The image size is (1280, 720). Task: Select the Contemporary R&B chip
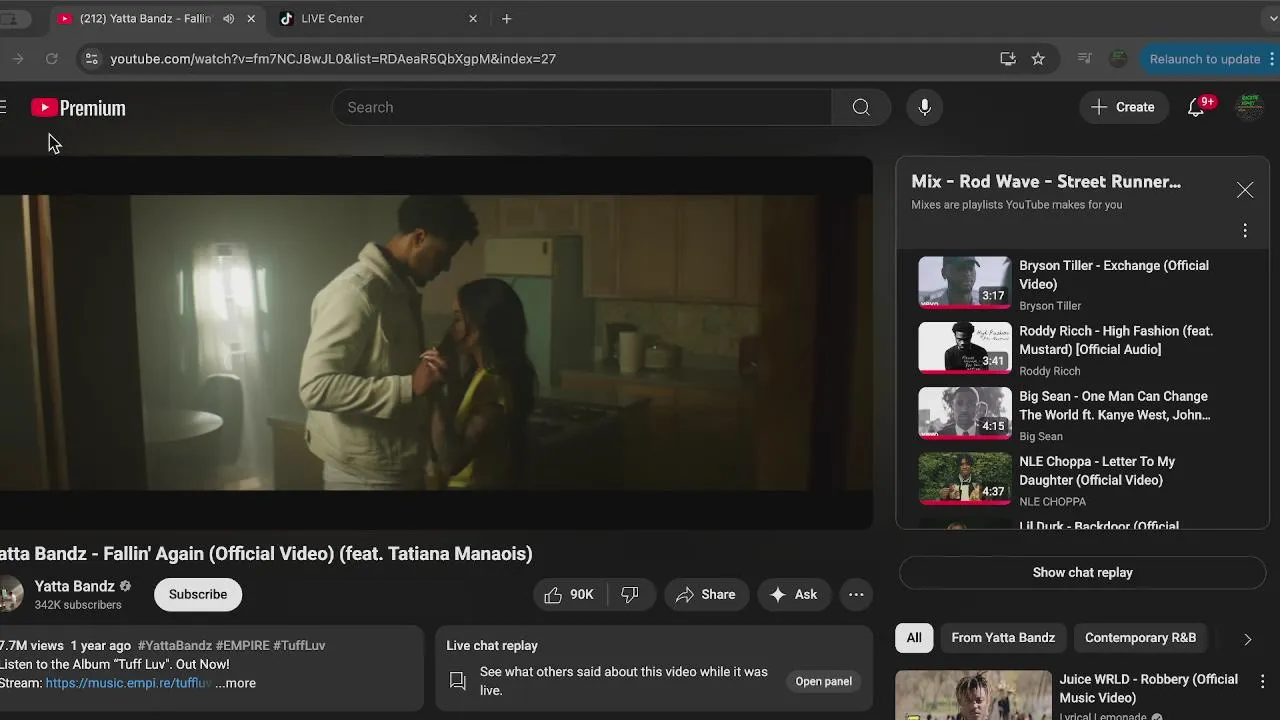(1140, 638)
